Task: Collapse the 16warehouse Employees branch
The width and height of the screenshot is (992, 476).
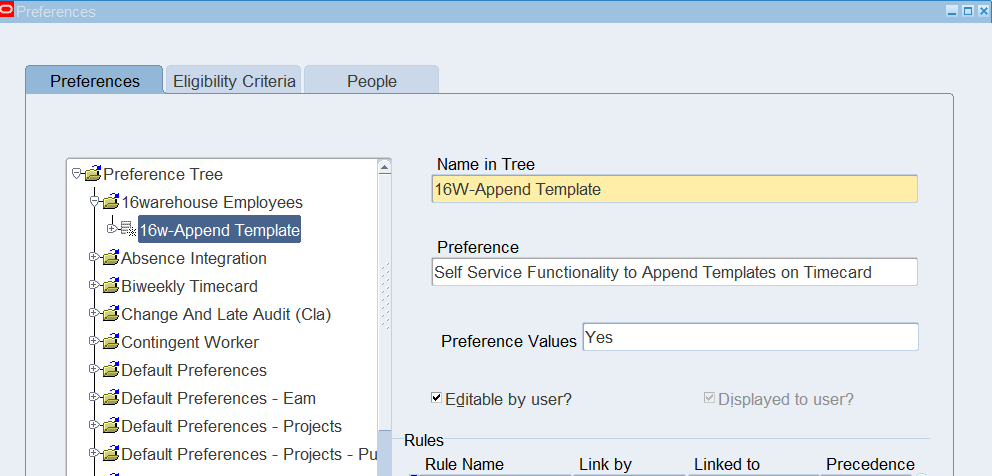Action: coord(93,202)
